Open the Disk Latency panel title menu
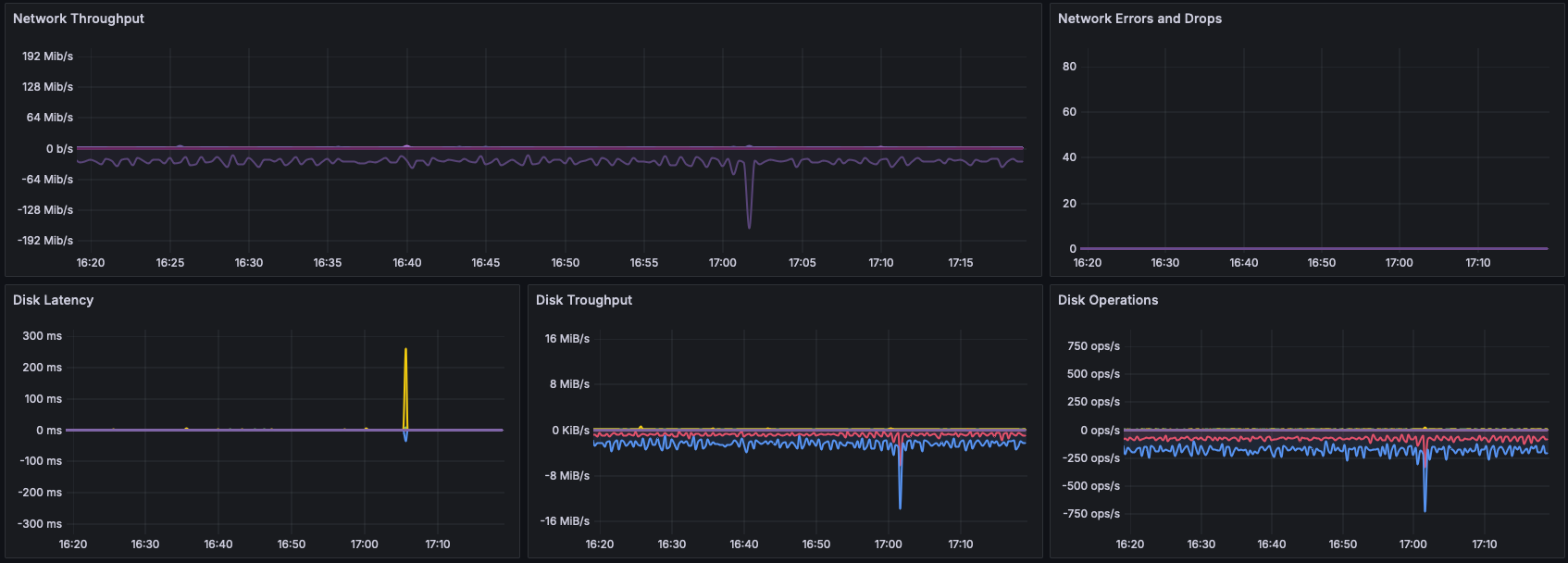The width and height of the screenshot is (1568, 563). tap(53, 300)
